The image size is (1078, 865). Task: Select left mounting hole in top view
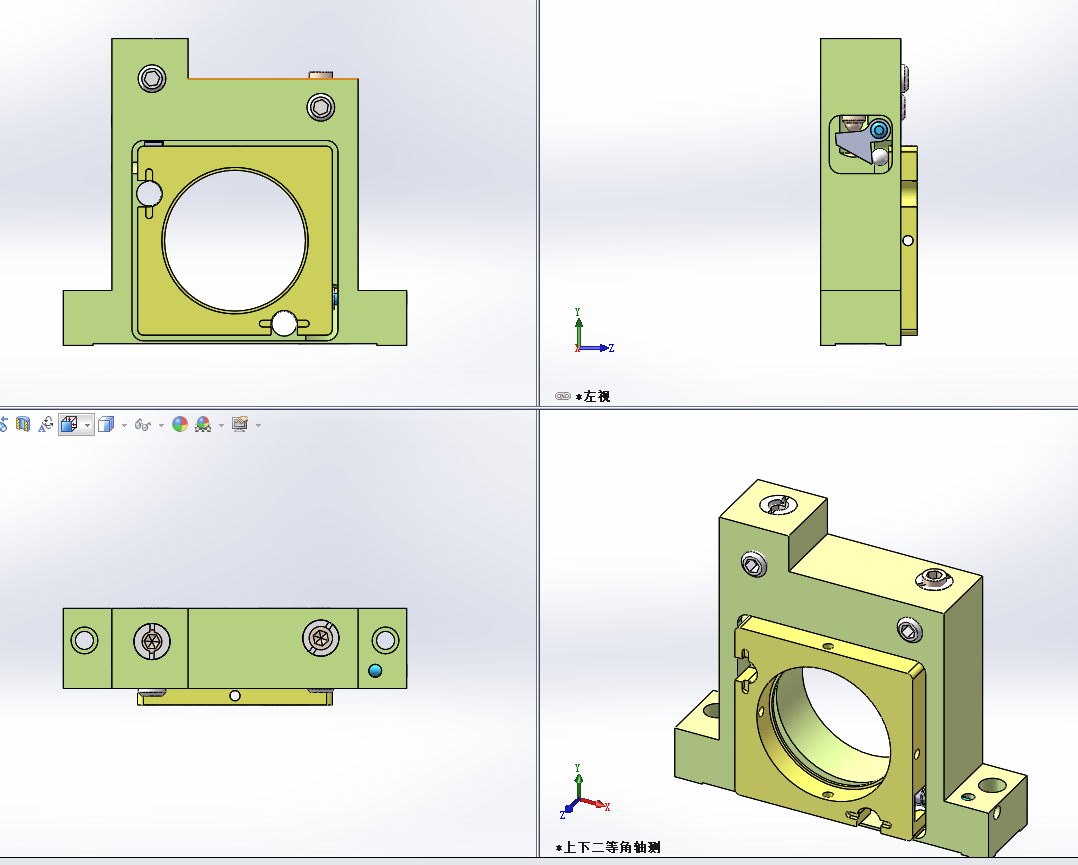[85, 640]
